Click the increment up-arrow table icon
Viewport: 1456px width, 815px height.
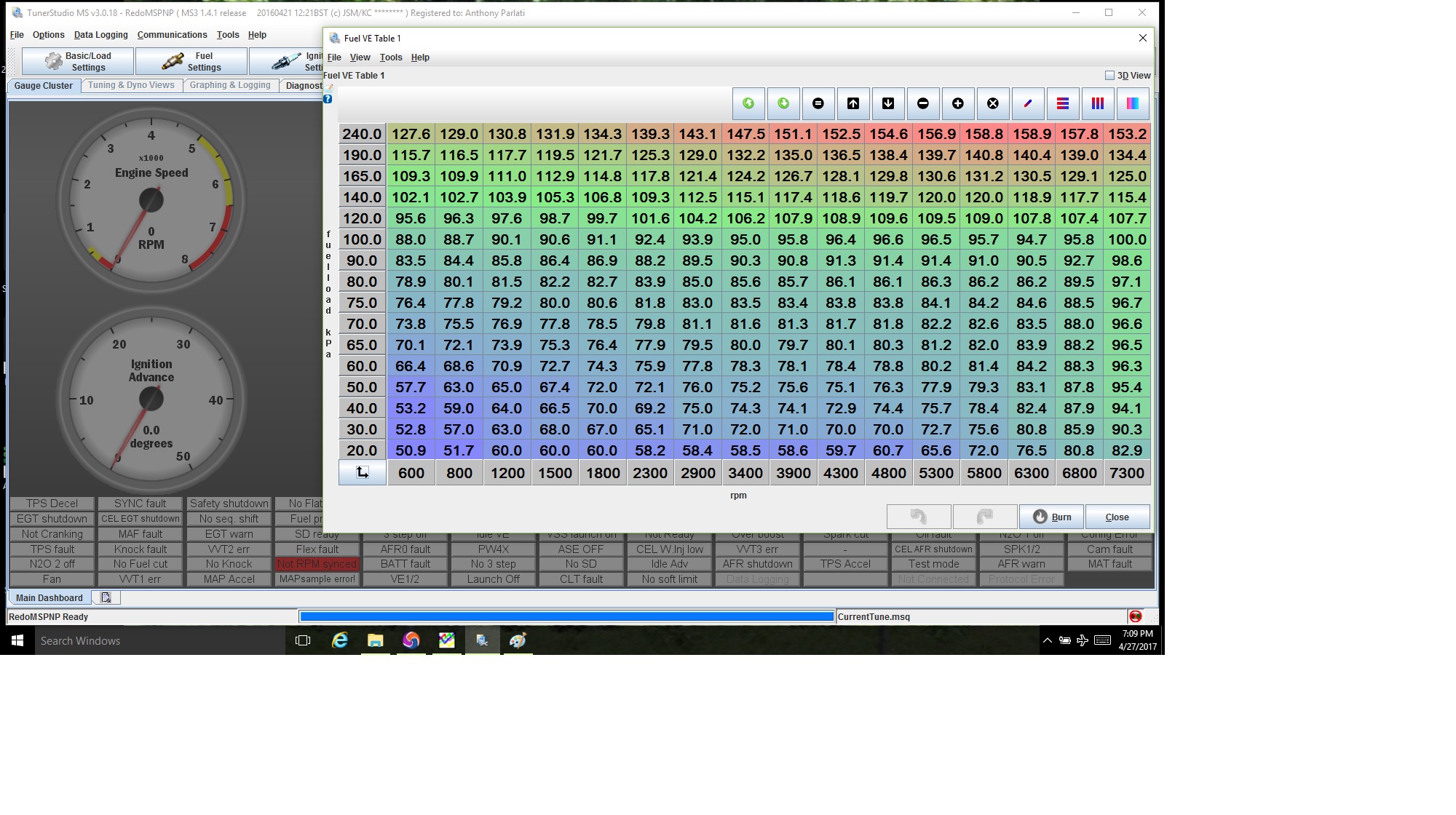pyautogui.click(x=852, y=104)
